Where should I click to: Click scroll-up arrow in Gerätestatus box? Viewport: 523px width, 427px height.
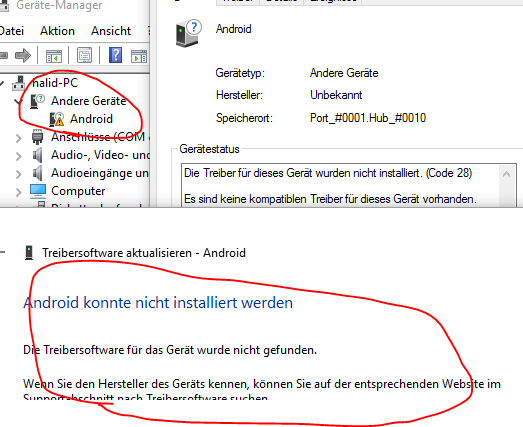(x=506, y=174)
